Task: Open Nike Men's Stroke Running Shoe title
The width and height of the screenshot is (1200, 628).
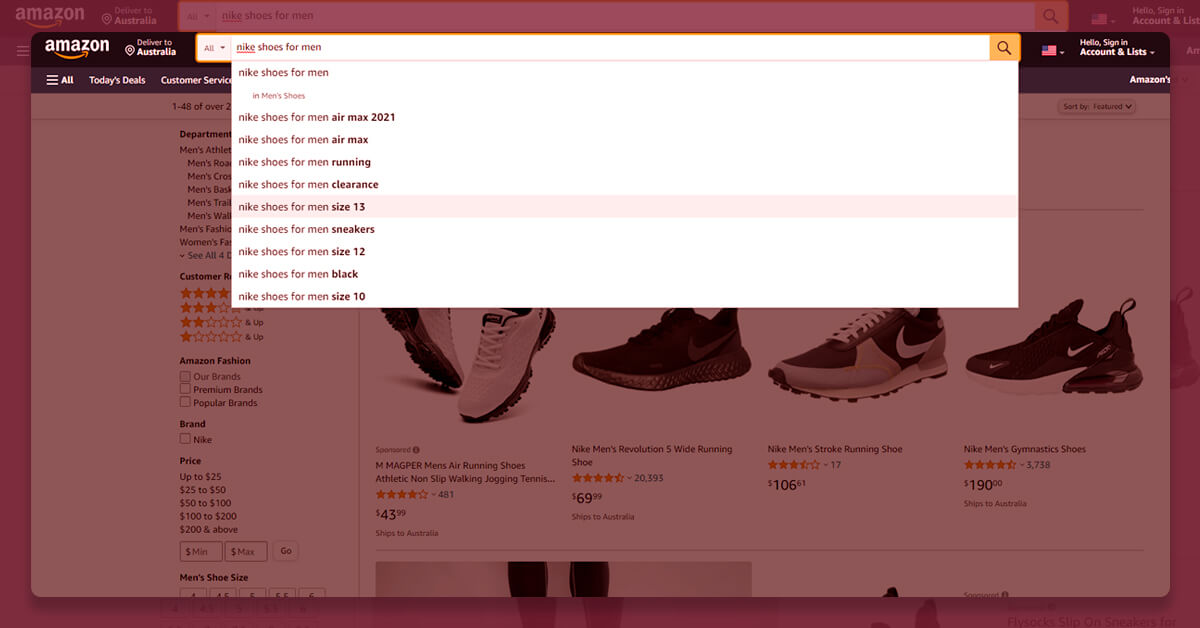Action: pyautogui.click(x=835, y=449)
